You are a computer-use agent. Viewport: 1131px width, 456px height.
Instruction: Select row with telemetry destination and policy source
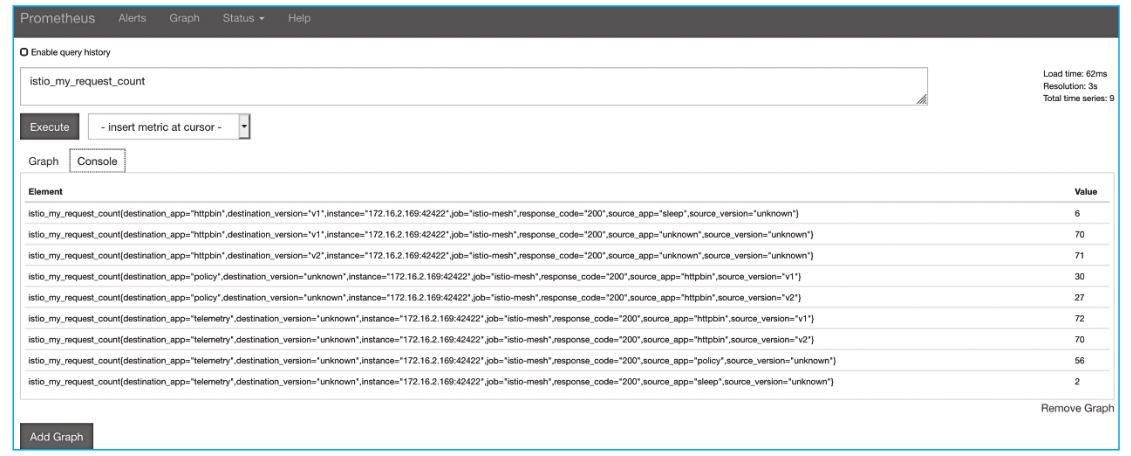click(x=432, y=359)
